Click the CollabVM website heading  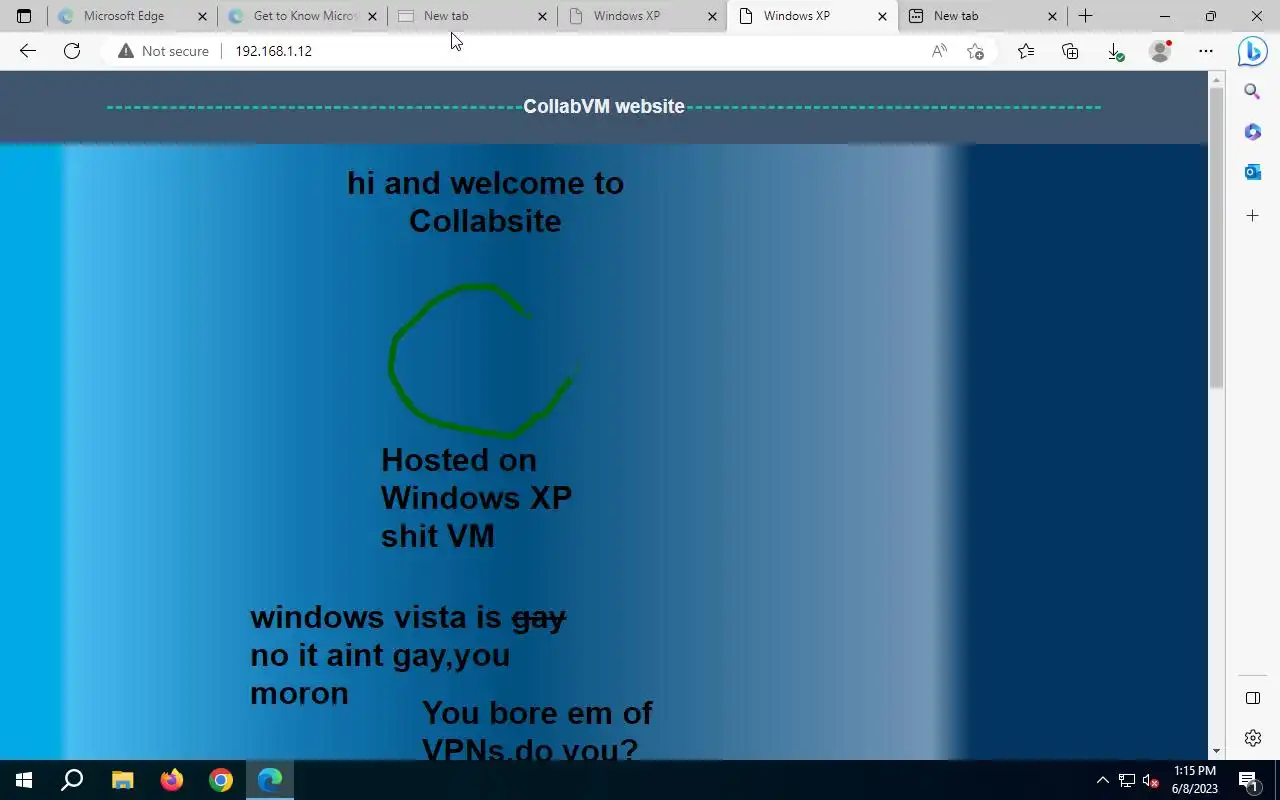click(x=604, y=106)
